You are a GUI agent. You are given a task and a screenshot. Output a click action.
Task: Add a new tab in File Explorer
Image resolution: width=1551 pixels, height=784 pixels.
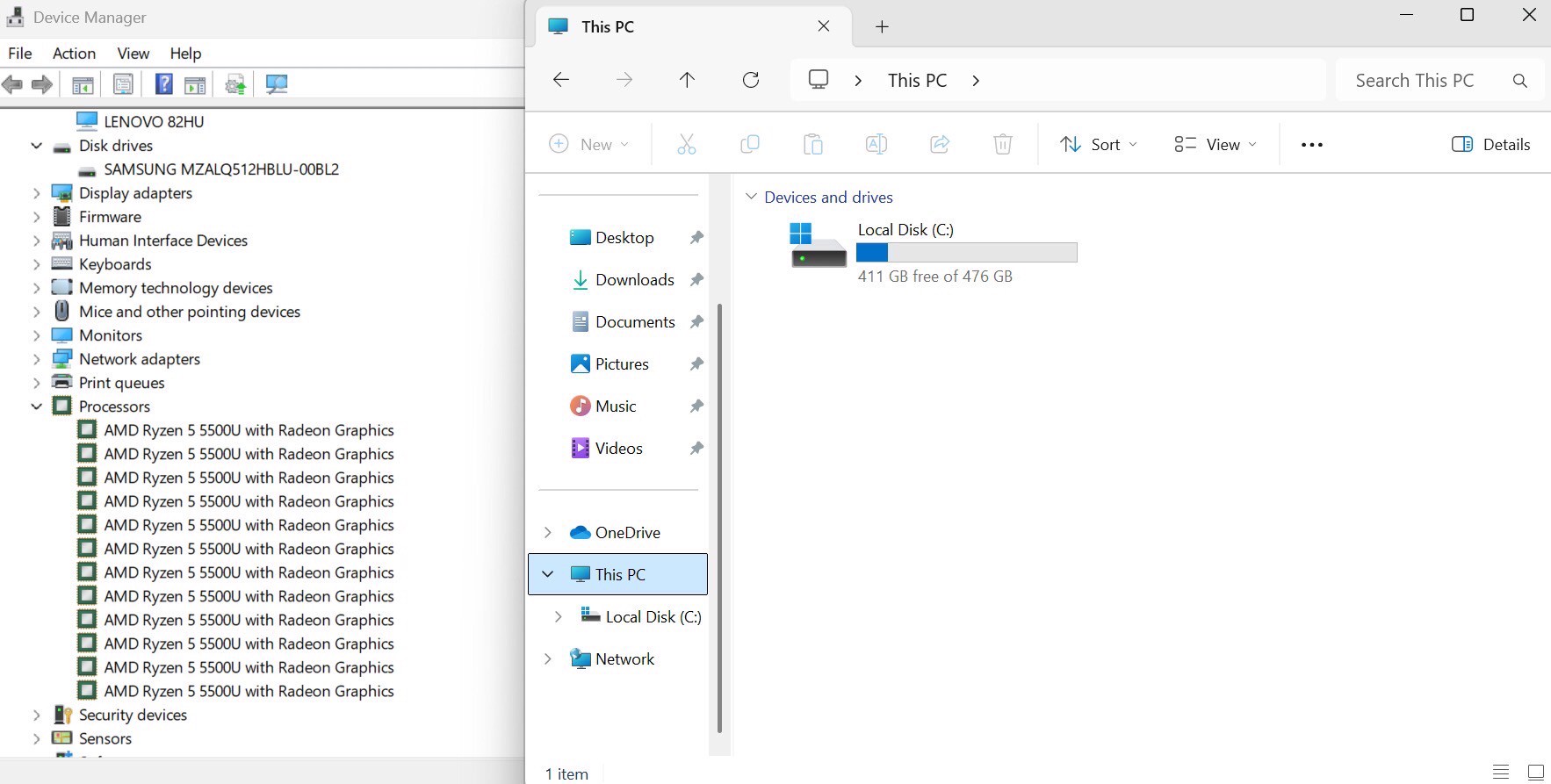pos(882,27)
